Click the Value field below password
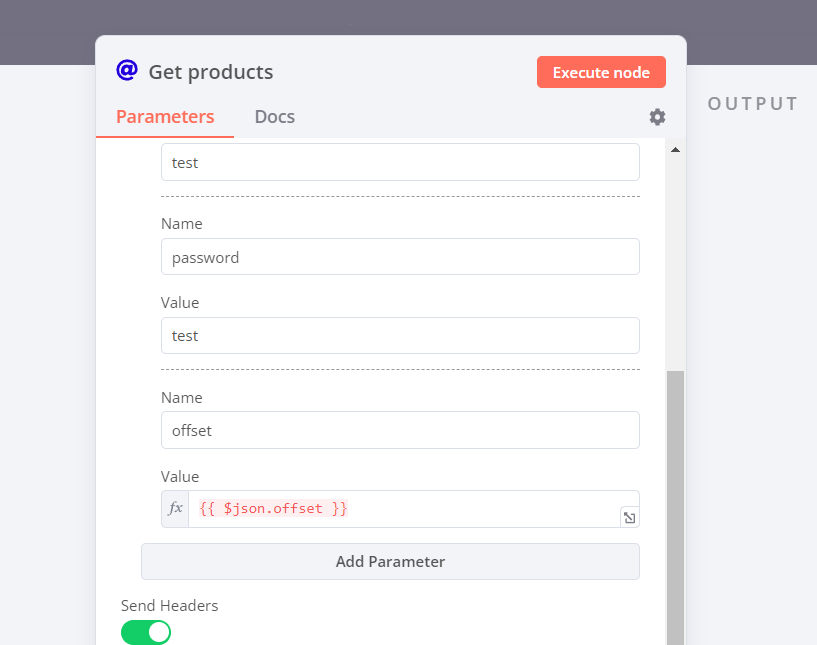This screenshot has height=645, width=817. click(400, 336)
